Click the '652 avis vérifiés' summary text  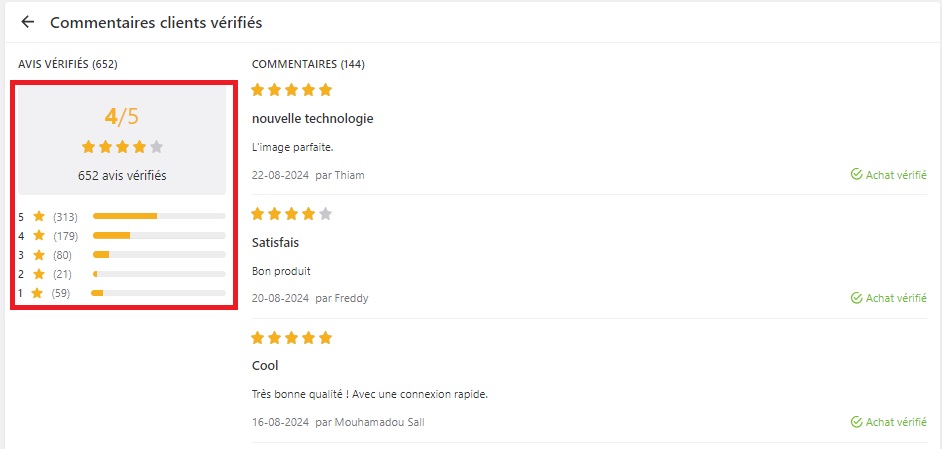point(122,176)
